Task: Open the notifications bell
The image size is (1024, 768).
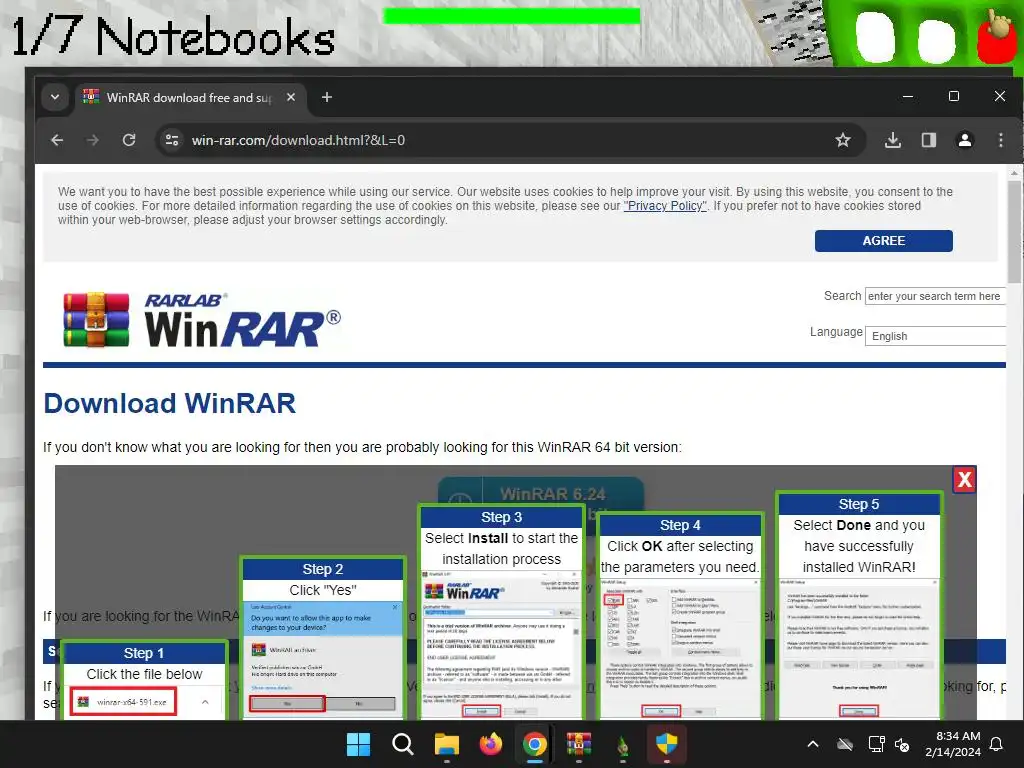Action: (x=997, y=744)
